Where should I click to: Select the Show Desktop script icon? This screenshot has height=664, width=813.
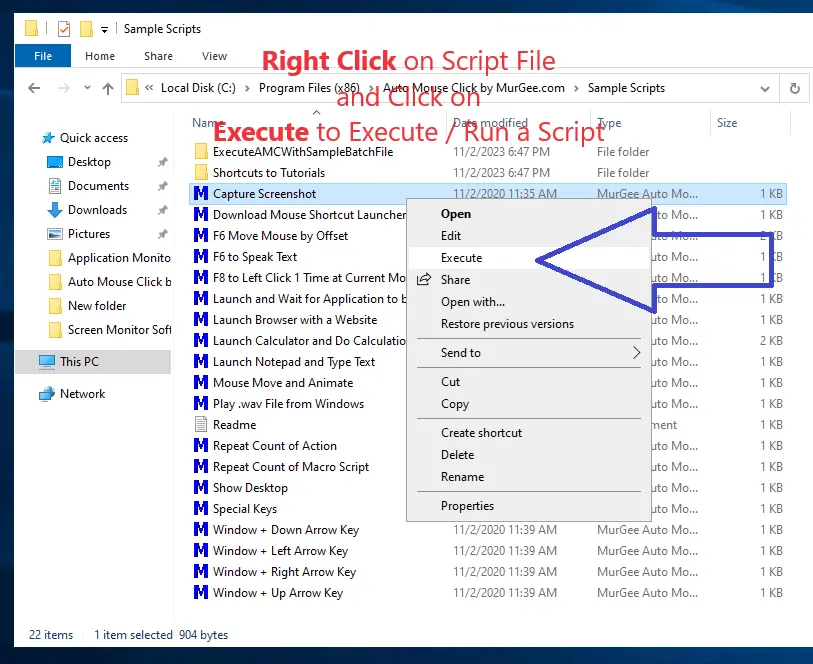point(201,488)
